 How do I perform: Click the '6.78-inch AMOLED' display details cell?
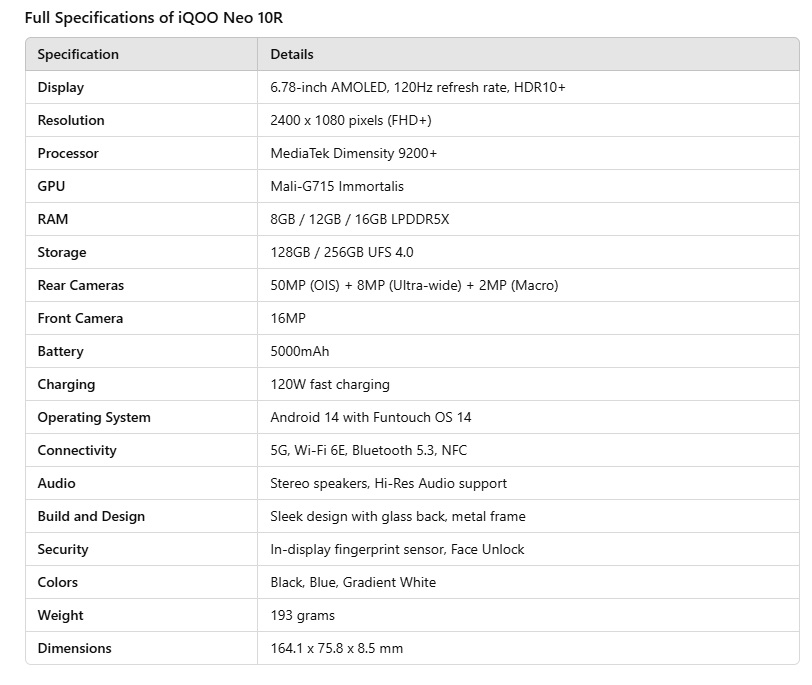pyautogui.click(x=418, y=87)
